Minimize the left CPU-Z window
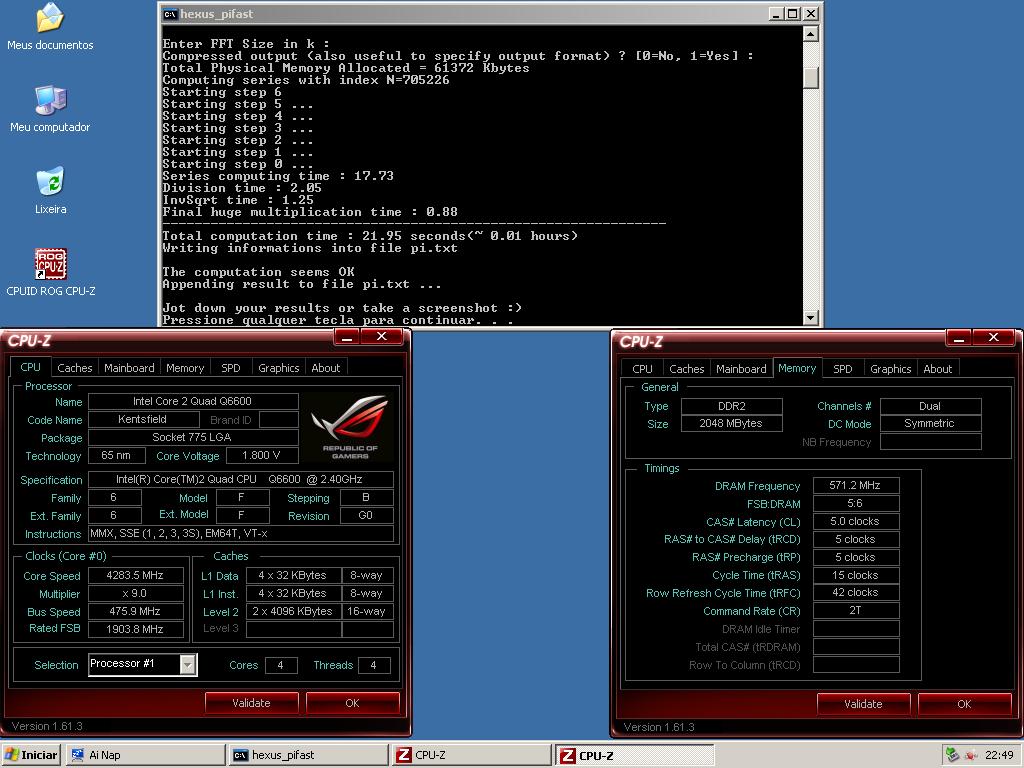This screenshot has width=1024, height=768. click(347, 338)
